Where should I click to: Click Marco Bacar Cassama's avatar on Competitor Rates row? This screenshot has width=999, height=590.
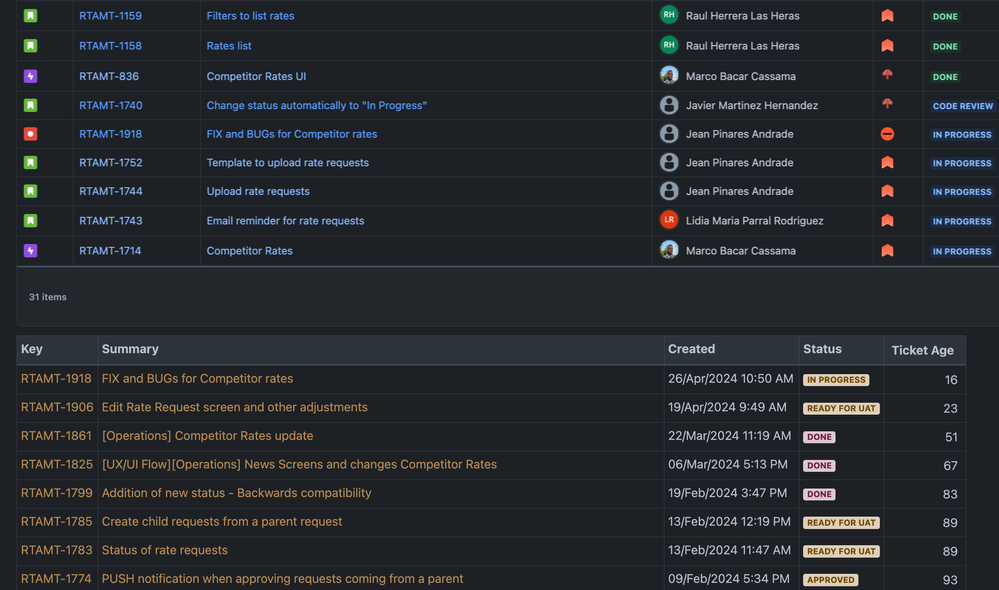coord(668,250)
